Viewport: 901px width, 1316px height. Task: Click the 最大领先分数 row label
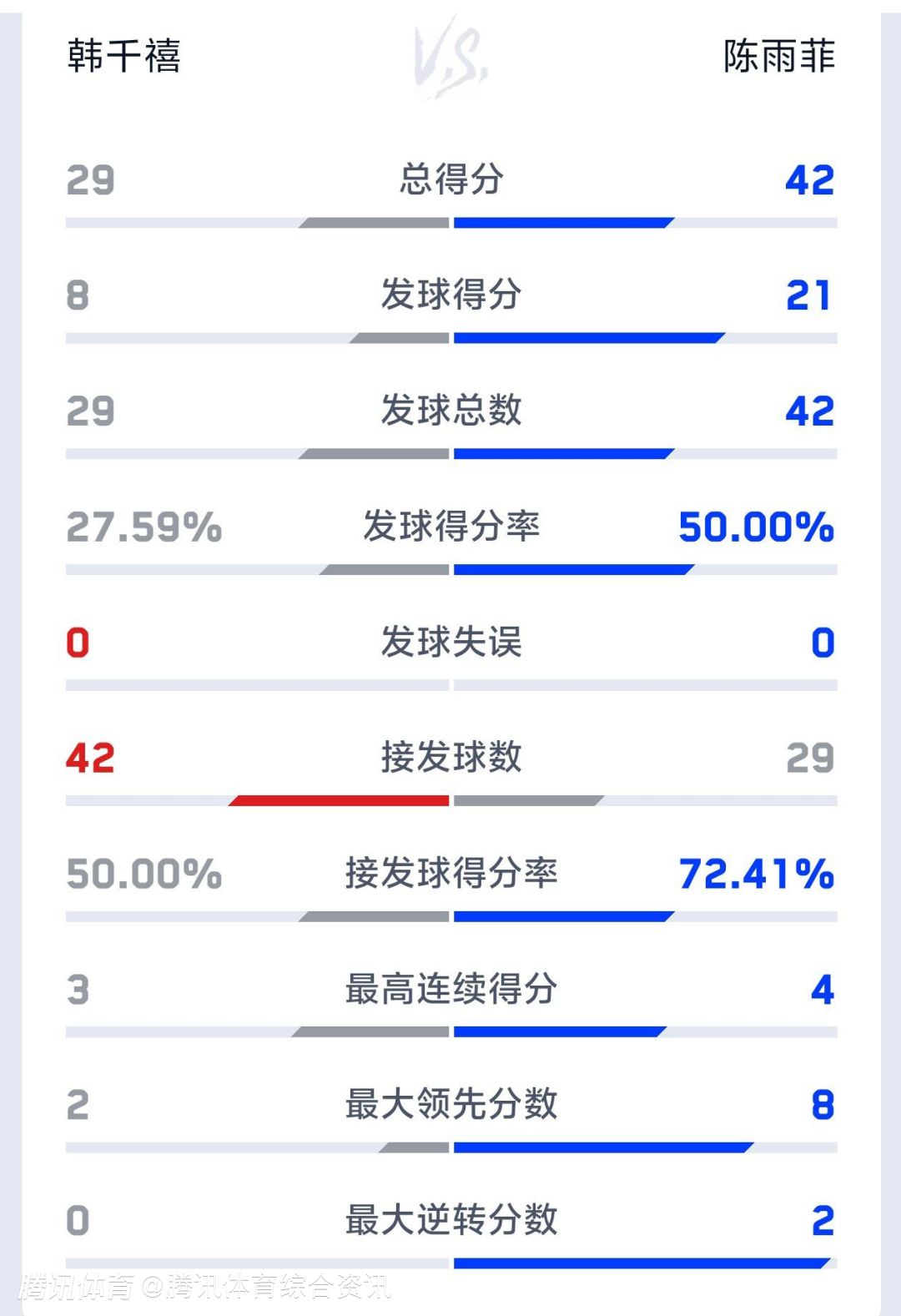point(451,1104)
